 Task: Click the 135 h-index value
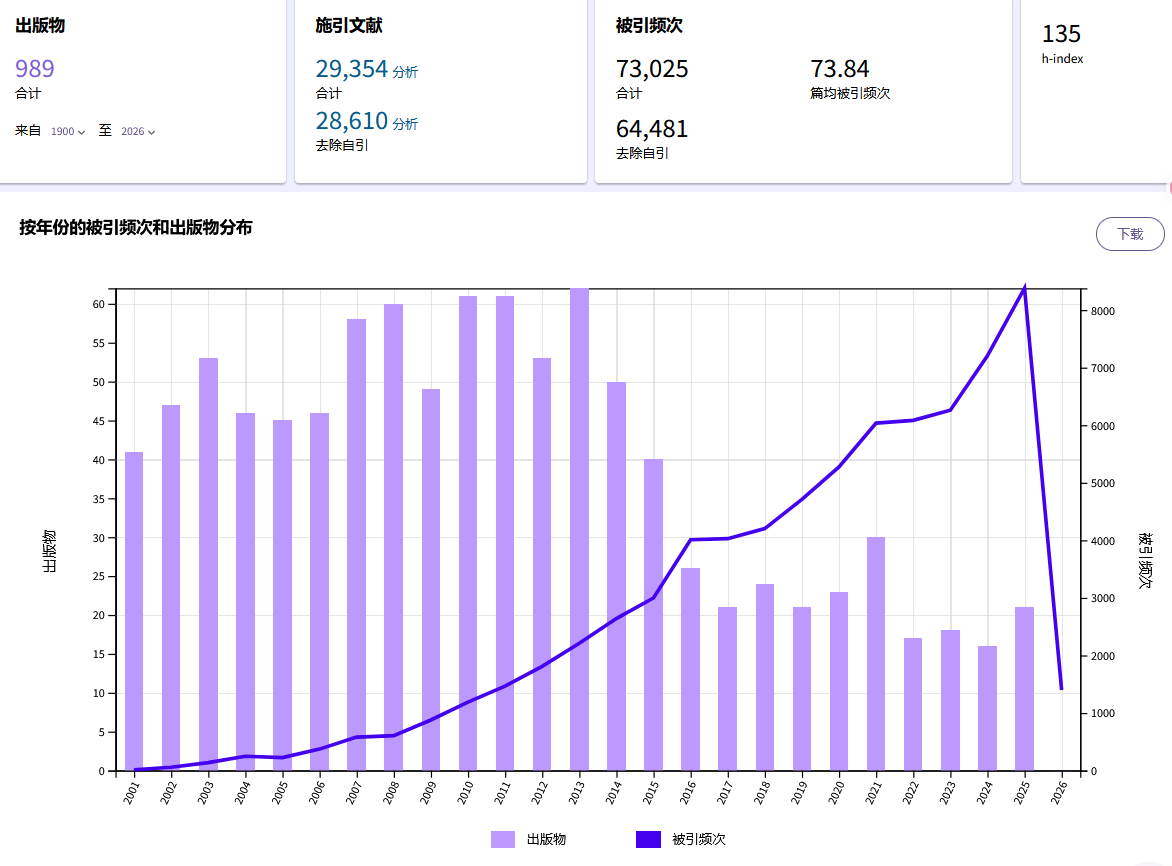pos(1061,34)
